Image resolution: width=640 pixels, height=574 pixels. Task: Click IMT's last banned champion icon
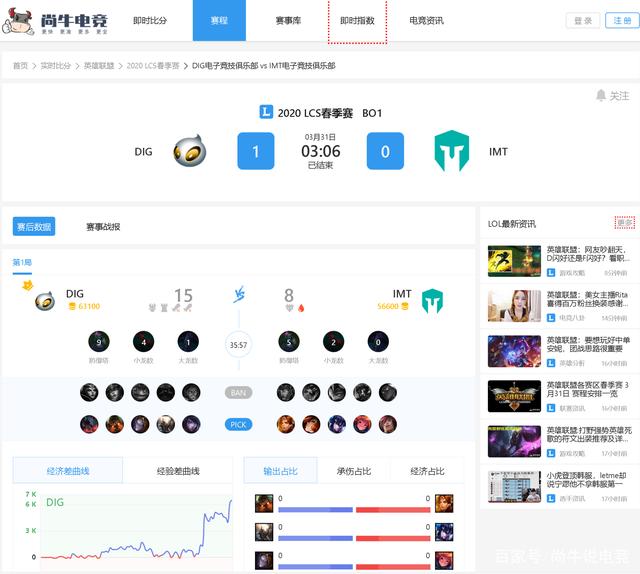click(x=388, y=393)
